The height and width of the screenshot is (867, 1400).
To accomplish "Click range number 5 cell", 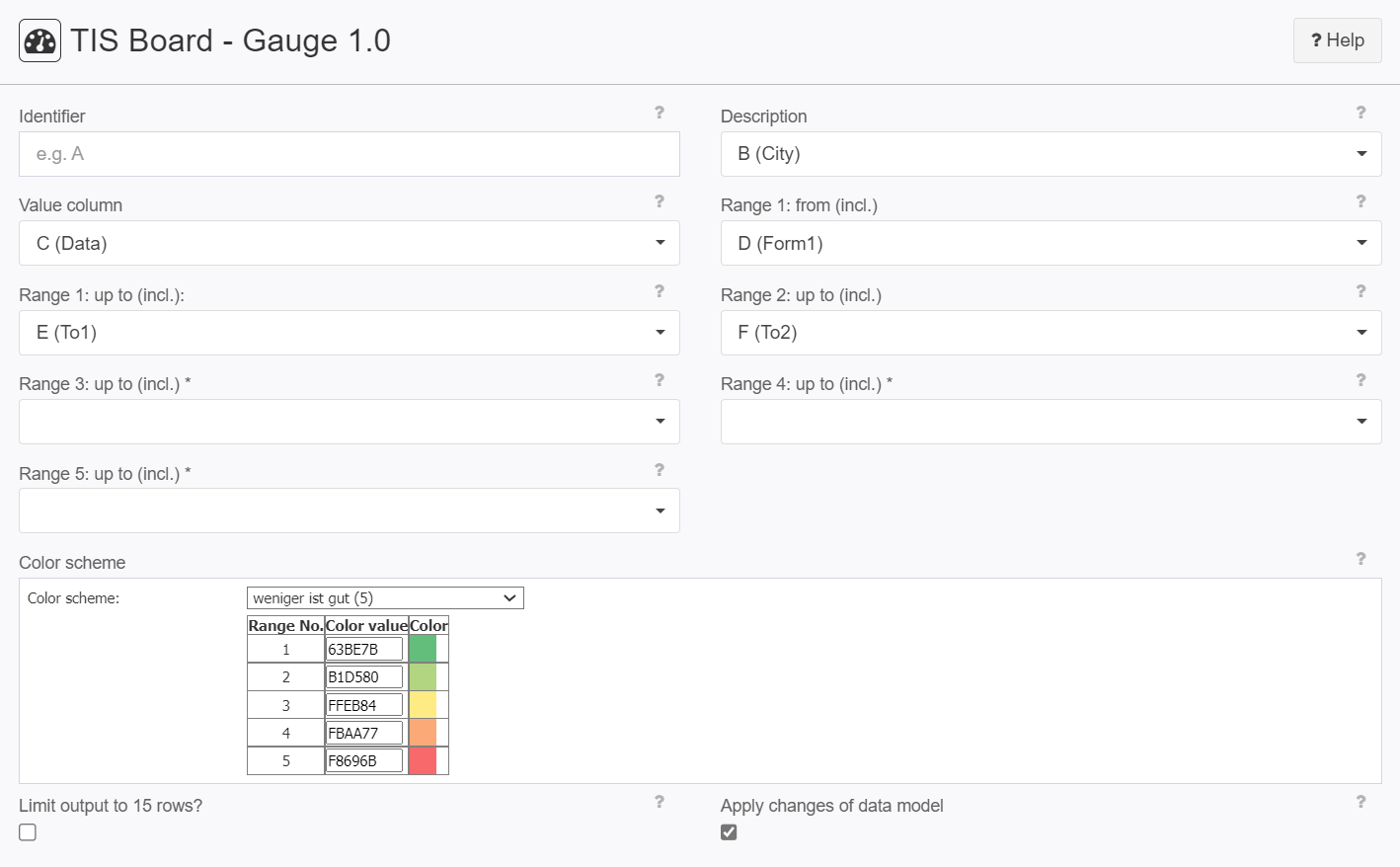I will [x=285, y=760].
